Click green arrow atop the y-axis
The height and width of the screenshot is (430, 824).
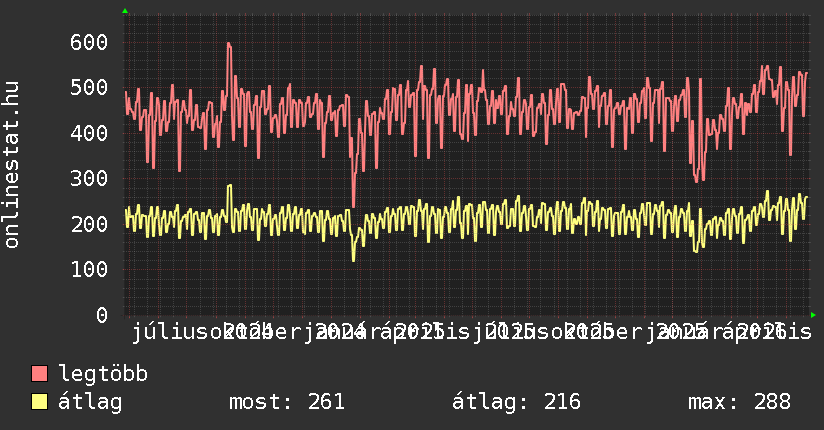125,11
